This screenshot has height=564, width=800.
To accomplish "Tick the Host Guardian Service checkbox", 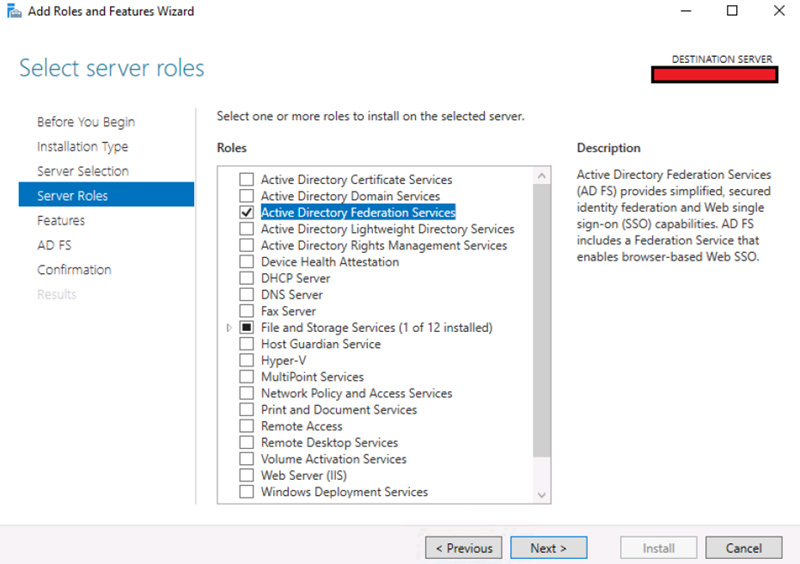I will (x=246, y=344).
